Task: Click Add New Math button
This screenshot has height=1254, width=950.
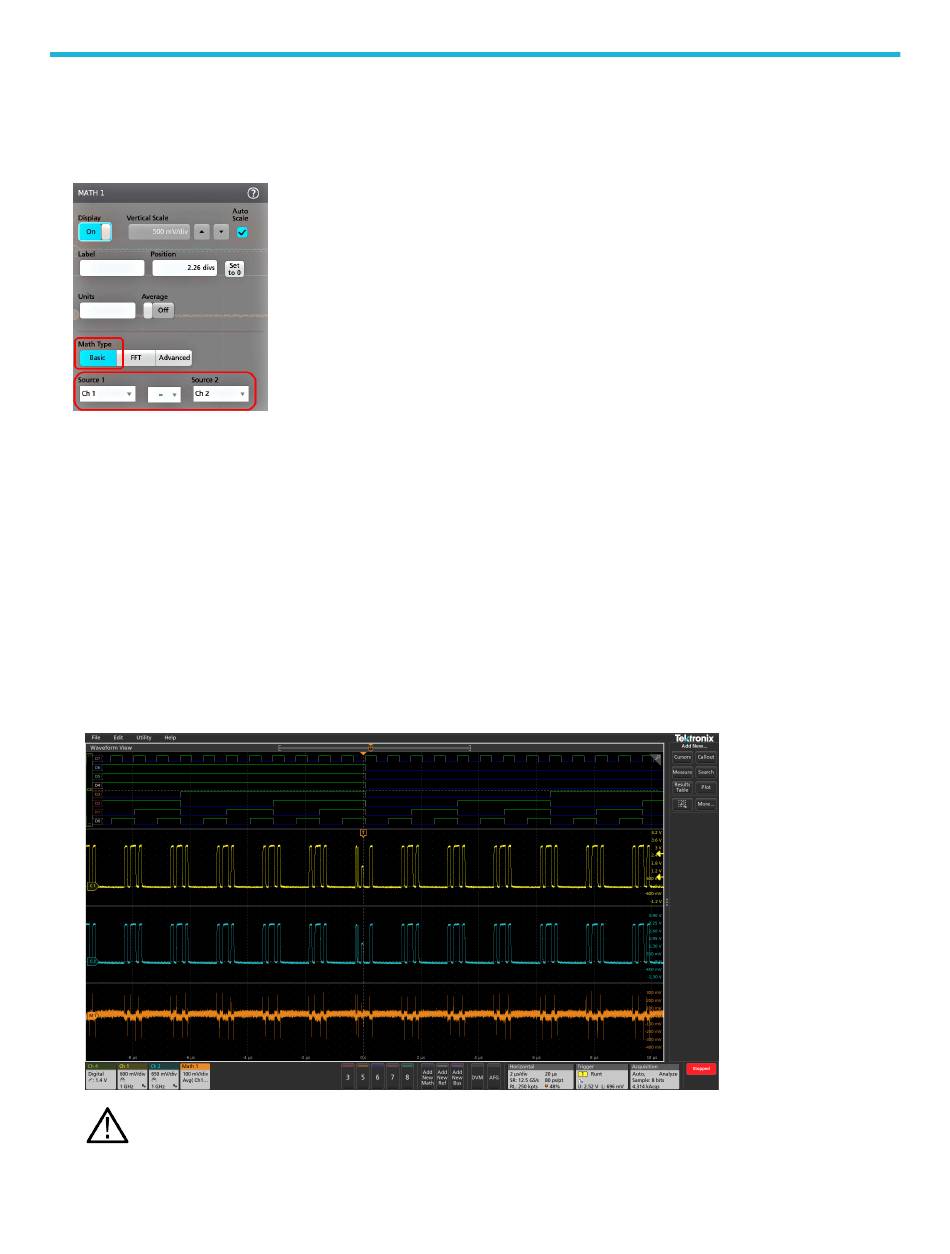Action: pyautogui.click(x=427, y=1076)
